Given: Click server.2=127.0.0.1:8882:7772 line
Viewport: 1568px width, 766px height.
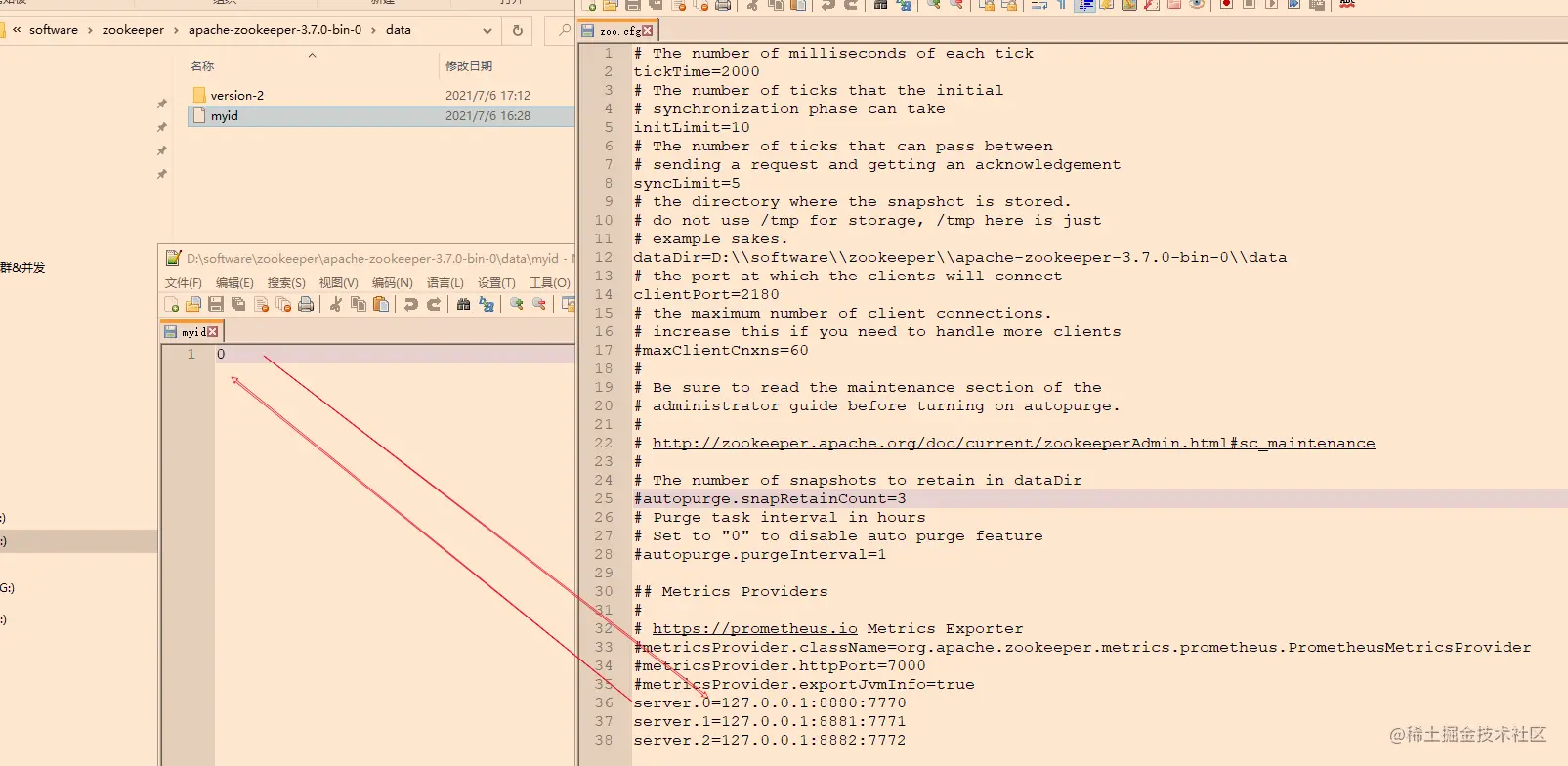Looking at the screenshot, I should tap(770, 740).
